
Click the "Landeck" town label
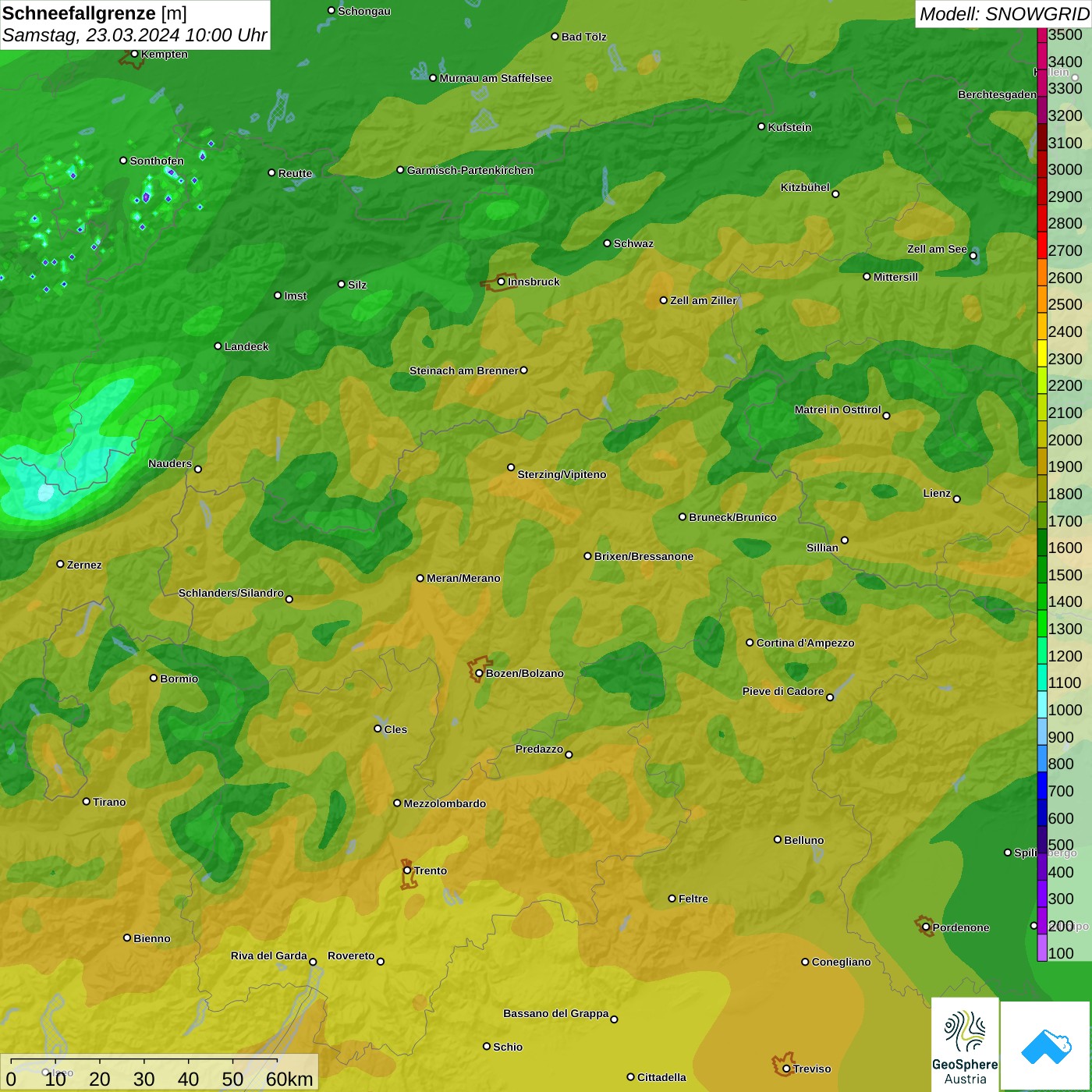pos(246,346)
